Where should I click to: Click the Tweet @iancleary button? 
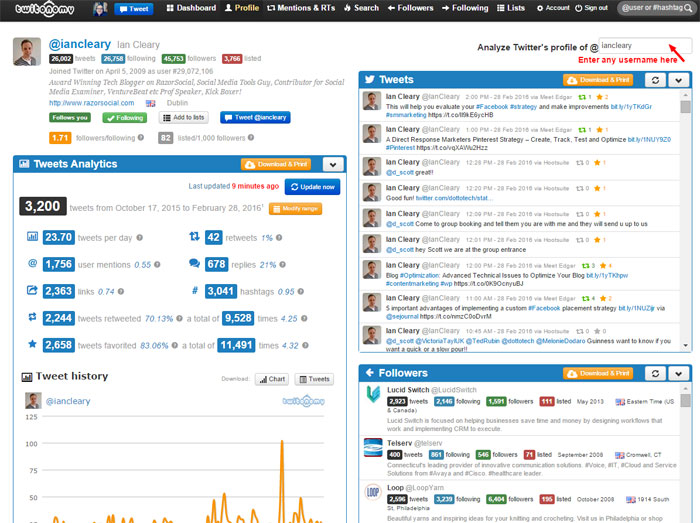255,117
